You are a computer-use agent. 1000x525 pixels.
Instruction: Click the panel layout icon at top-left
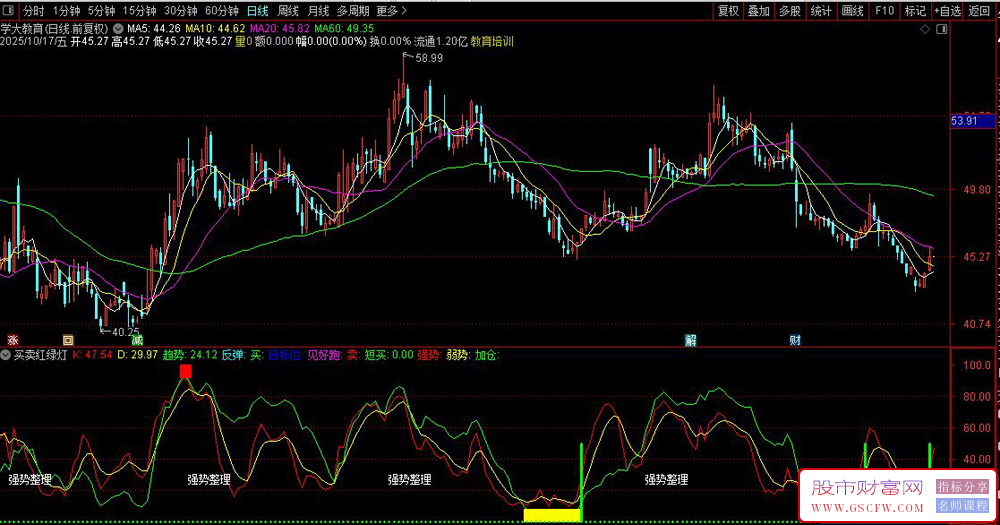coord(9,11)
